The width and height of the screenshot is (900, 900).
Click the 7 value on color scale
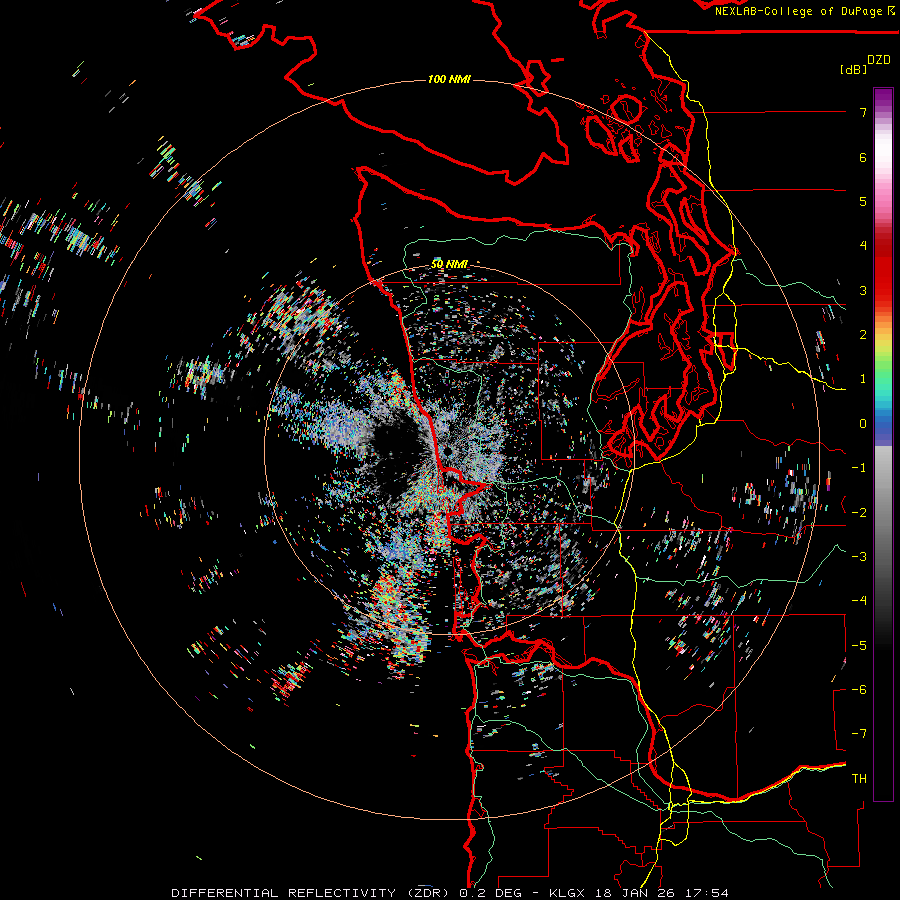pyautogui.click(x=863, y=112)
